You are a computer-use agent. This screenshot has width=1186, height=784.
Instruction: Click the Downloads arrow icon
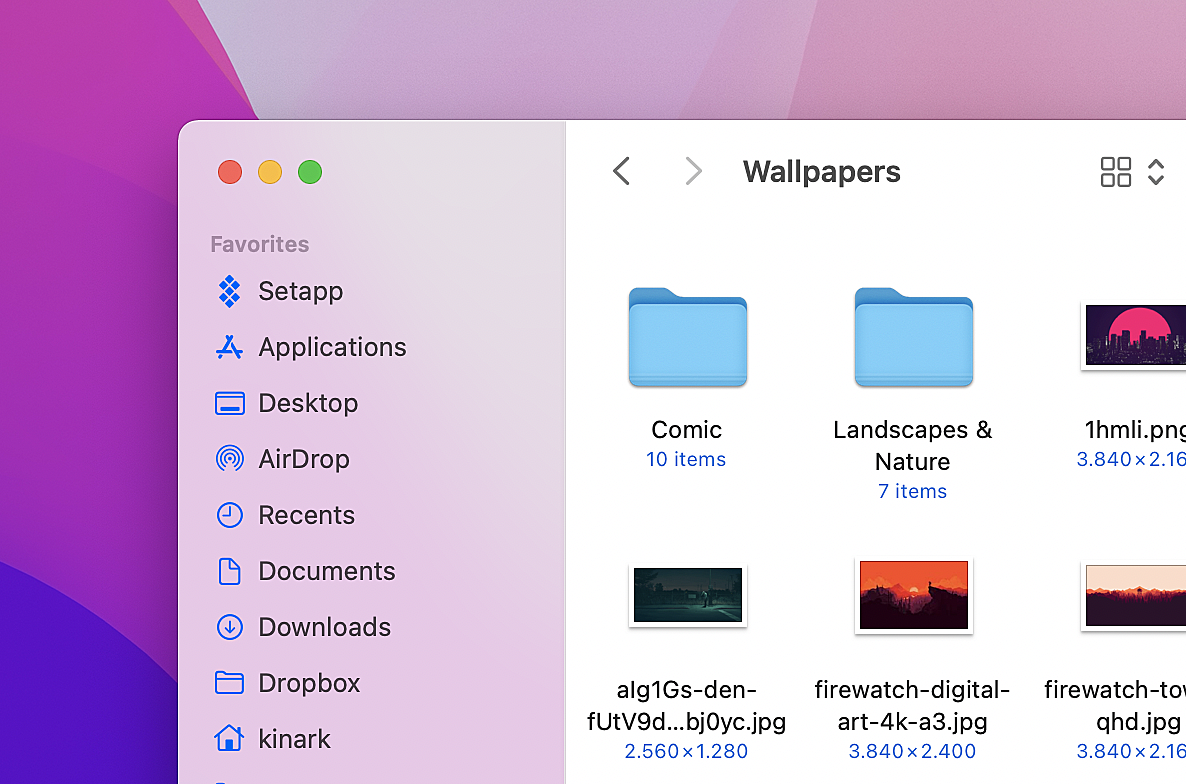[229, 627]
